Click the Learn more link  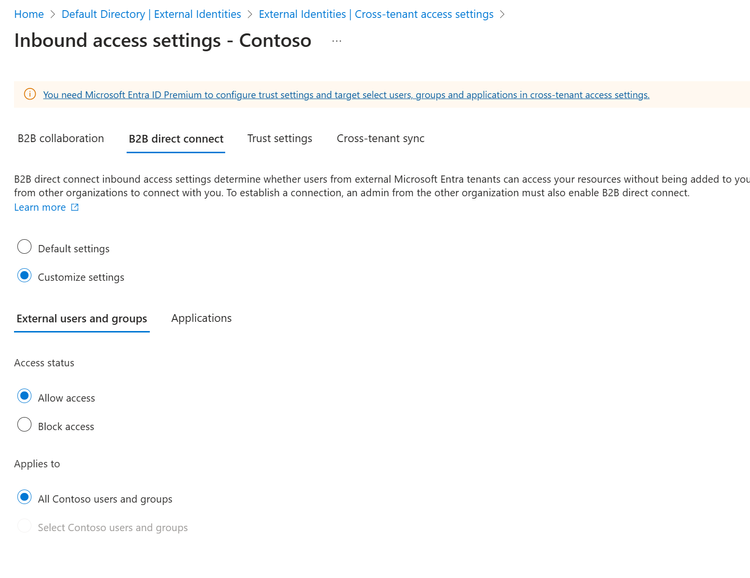pos(40,208)
